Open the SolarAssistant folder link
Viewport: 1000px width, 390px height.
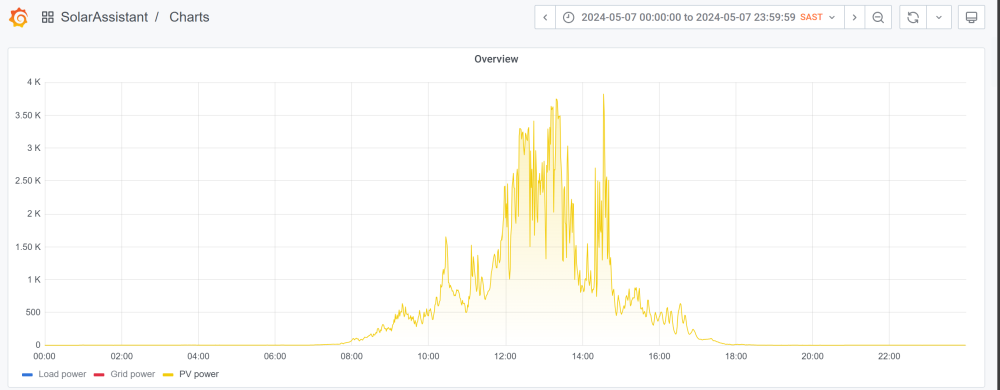[x=104, y=17]
